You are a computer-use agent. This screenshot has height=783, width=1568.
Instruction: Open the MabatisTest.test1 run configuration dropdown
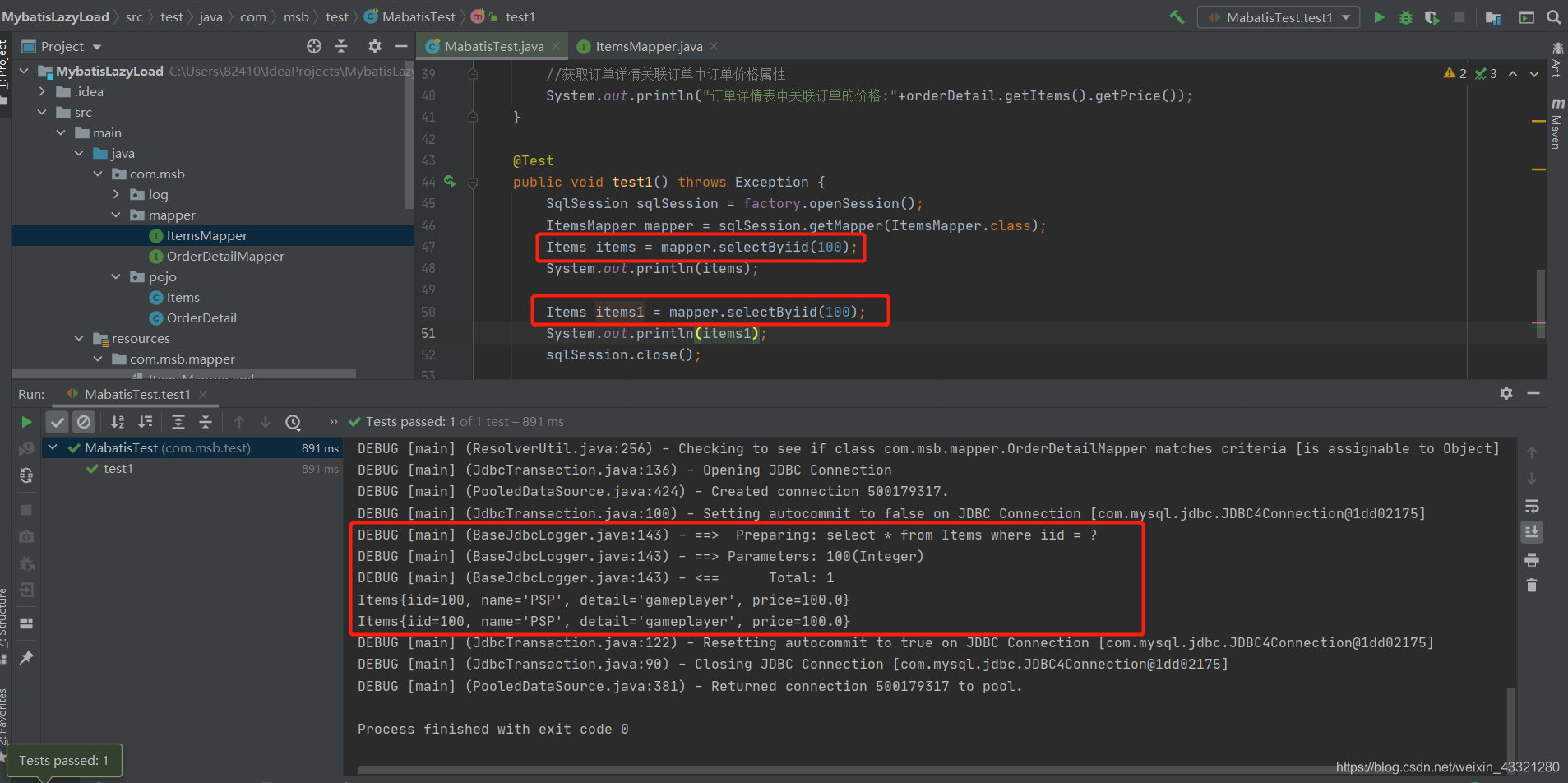pyautogui.click(x=1279, y=17)
